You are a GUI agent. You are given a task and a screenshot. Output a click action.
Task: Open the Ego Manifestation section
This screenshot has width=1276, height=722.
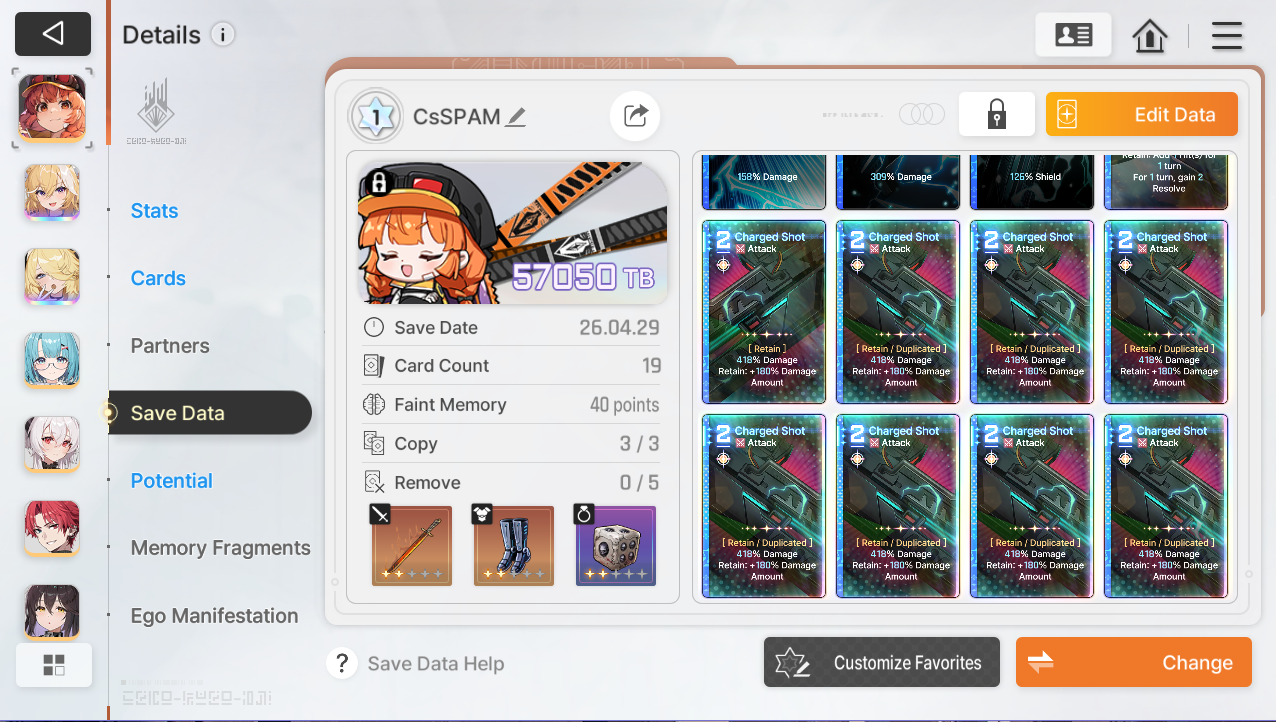[214, 616]
